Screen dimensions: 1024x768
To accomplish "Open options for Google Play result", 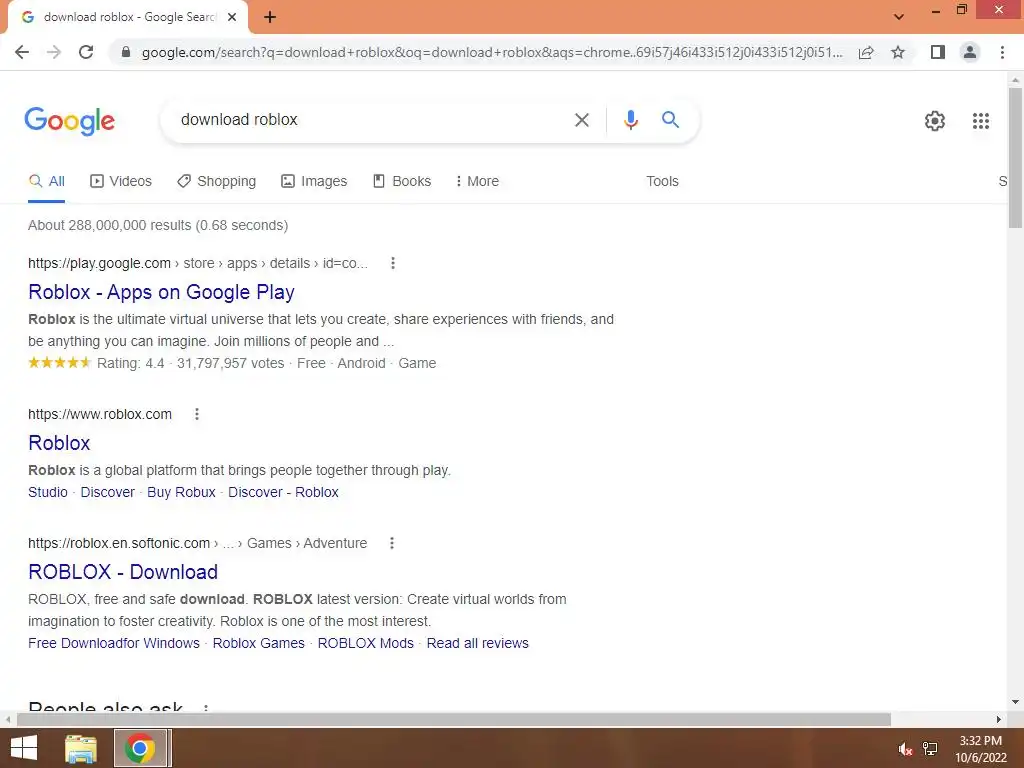I will 392,263.
